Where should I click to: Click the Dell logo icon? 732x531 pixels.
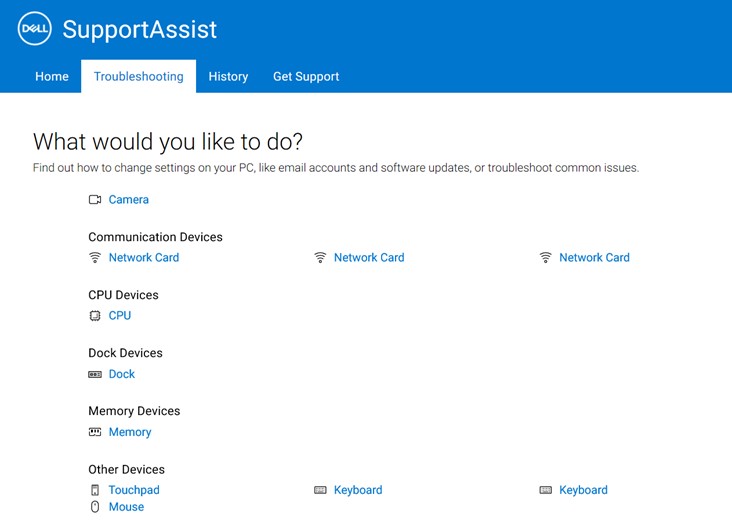pyautogui.click(x=35, y=28)
